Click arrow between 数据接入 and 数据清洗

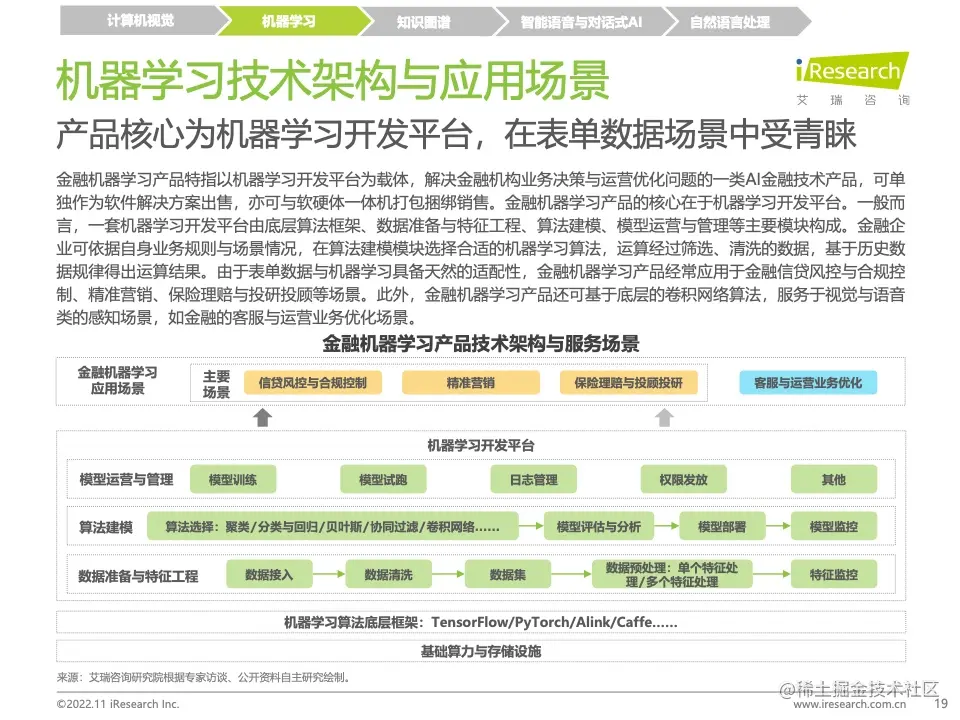(329, 574)
